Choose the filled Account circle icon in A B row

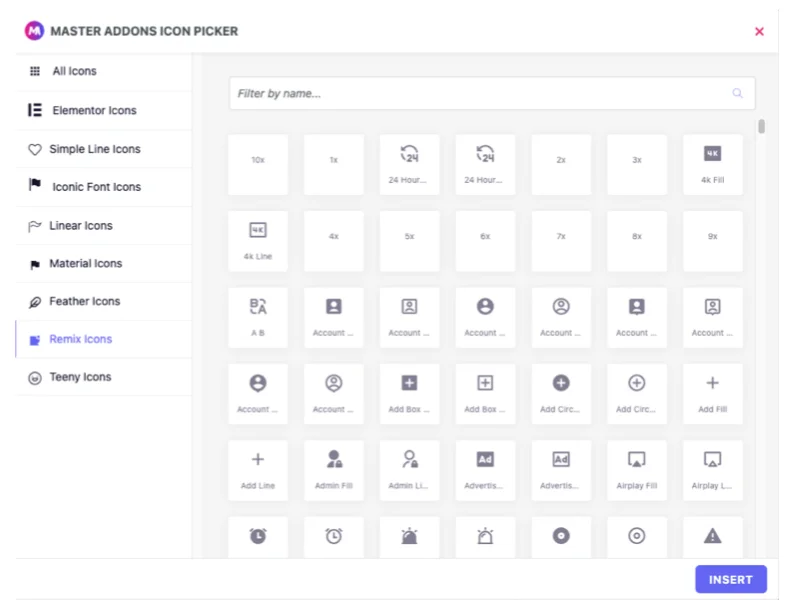485,317
